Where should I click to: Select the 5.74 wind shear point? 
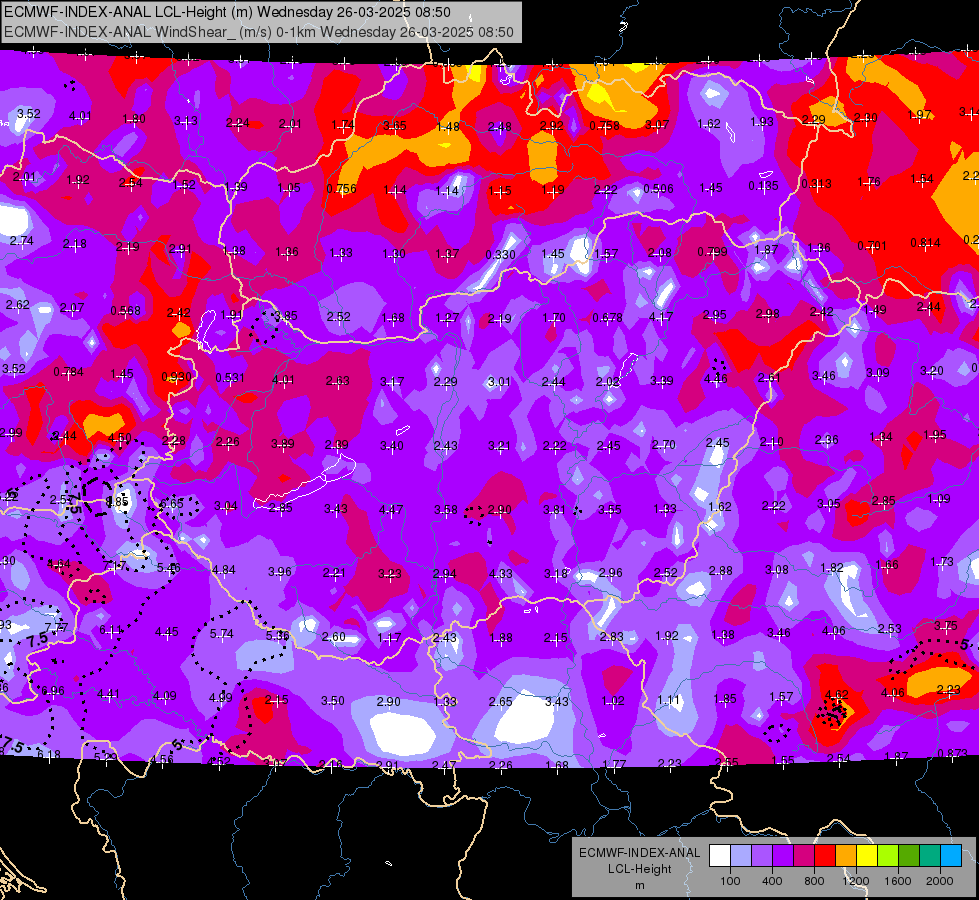click(221, 633)
